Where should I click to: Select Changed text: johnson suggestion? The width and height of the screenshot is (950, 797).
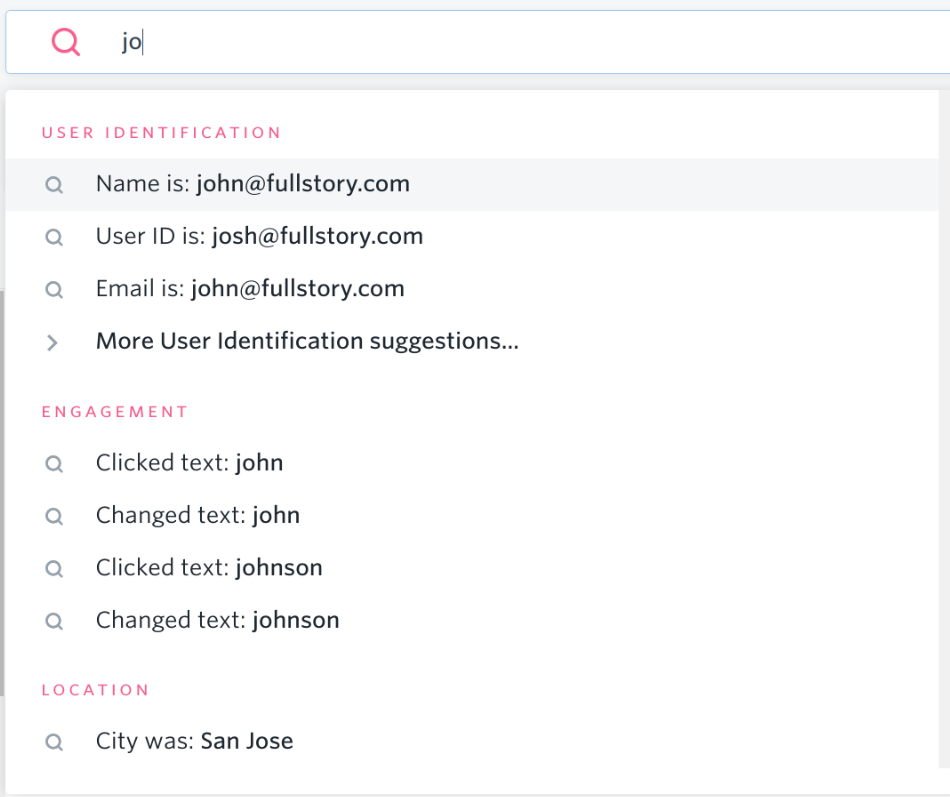click(x=472, y=621)
